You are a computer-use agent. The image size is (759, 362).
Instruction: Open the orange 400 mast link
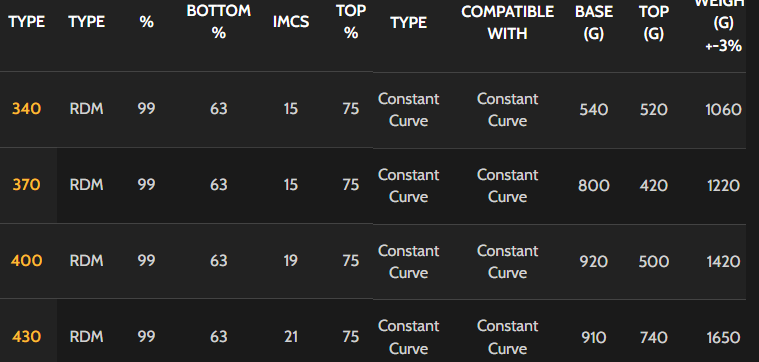click(x=26, y=261)
